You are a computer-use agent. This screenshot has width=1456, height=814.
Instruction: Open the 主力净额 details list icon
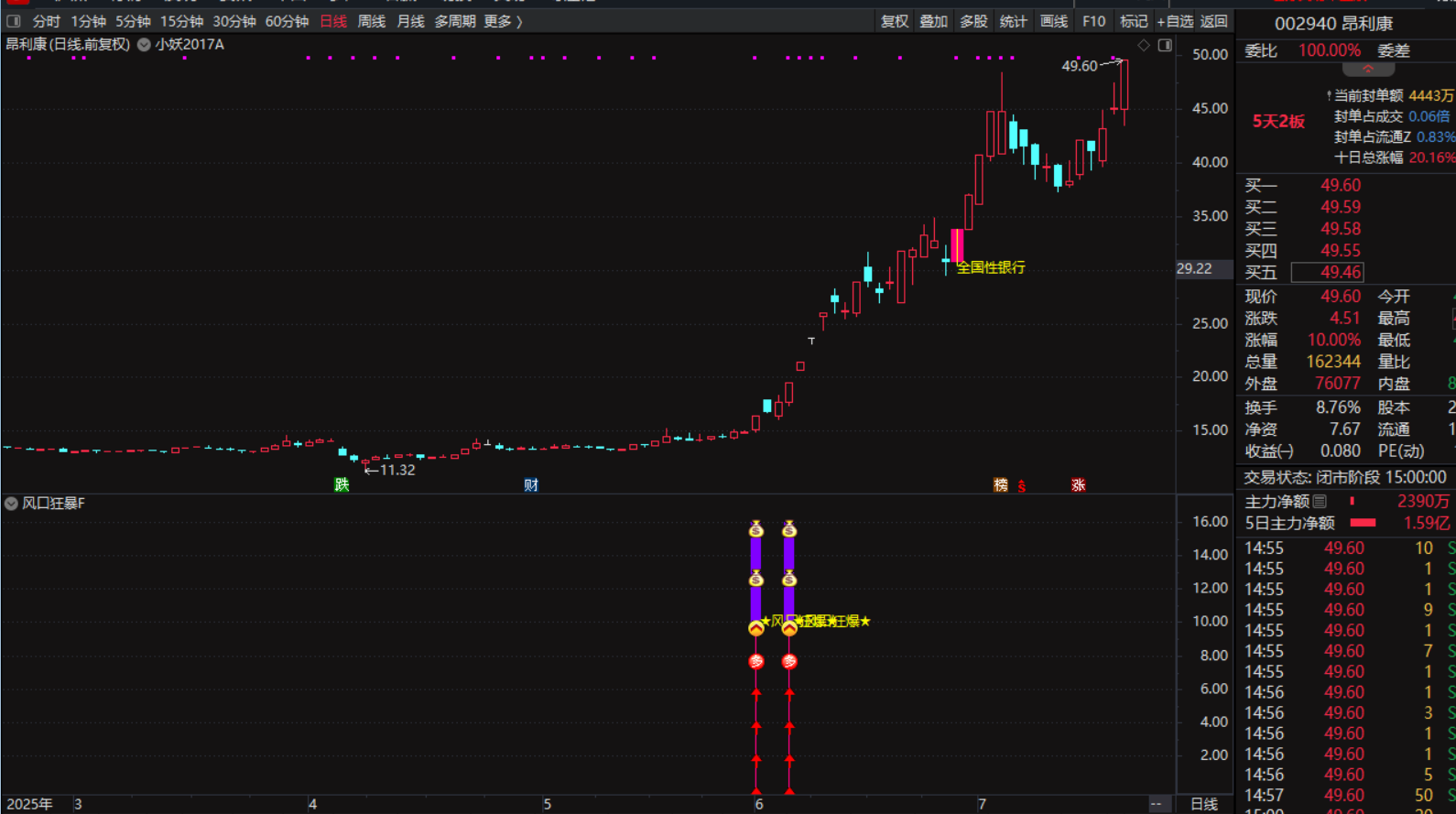1320,501
